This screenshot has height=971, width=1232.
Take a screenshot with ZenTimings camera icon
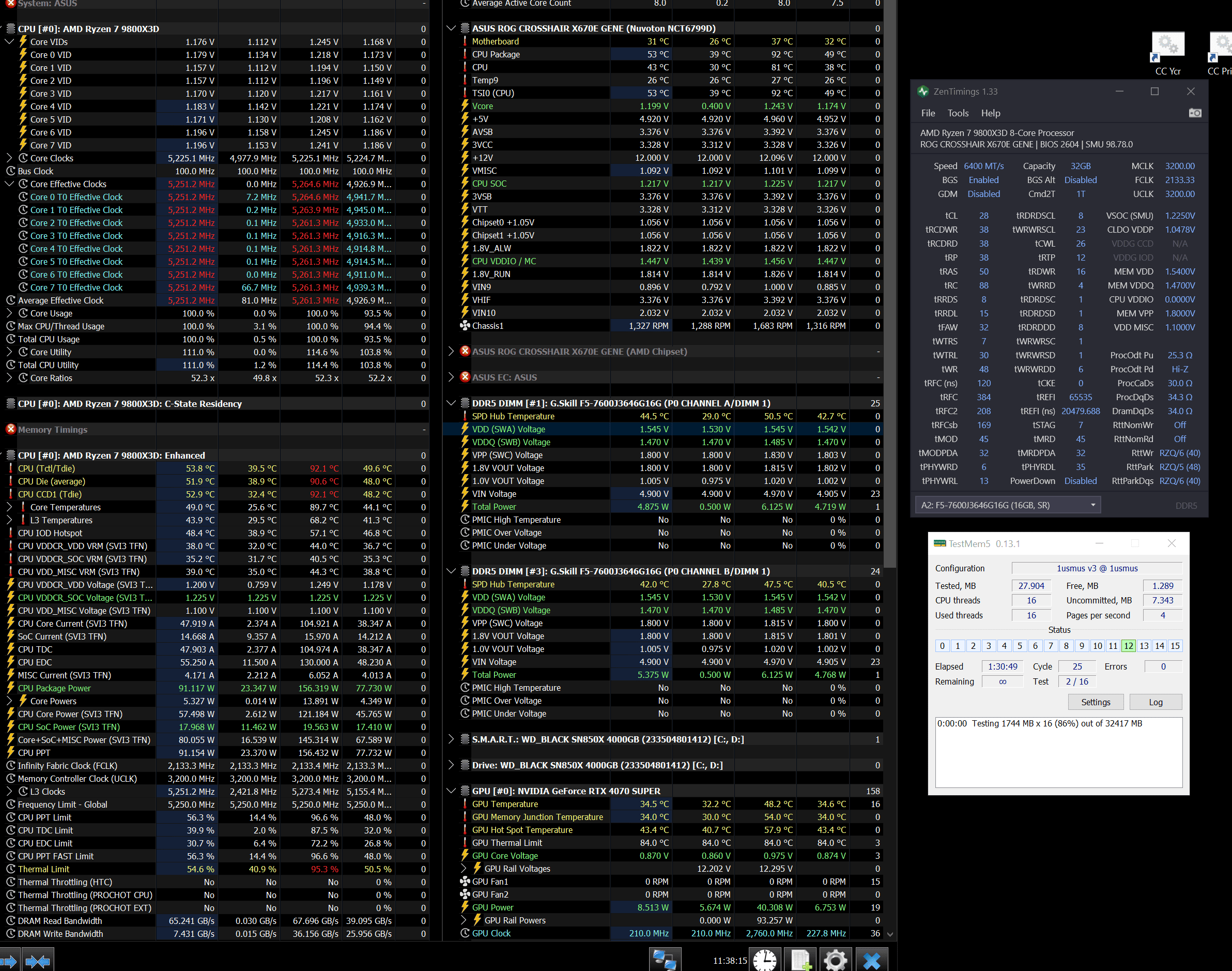click(1195, 113)
